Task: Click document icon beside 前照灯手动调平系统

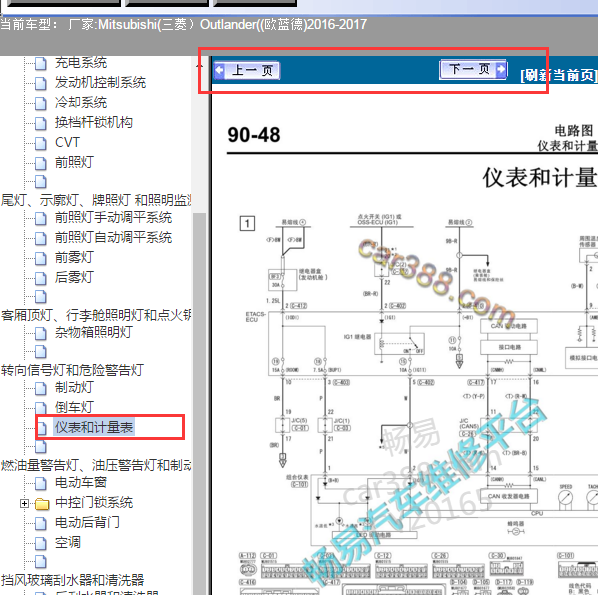Action: tap(41, 219)
